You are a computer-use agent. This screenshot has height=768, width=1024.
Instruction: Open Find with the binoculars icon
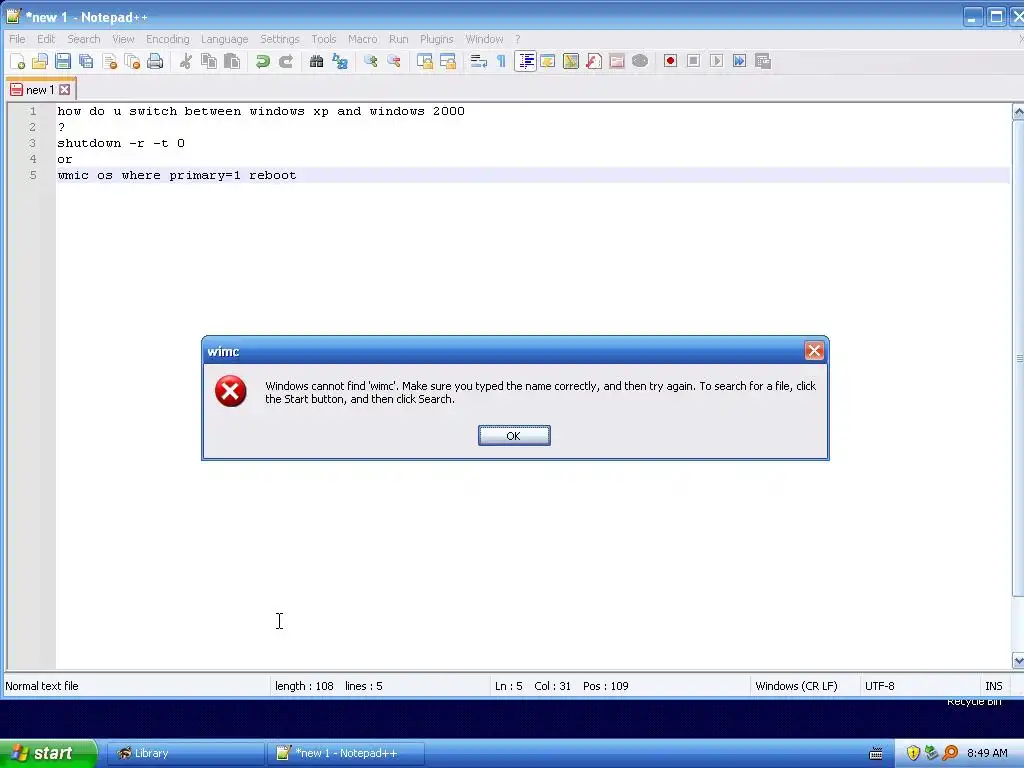coord(317,61)
